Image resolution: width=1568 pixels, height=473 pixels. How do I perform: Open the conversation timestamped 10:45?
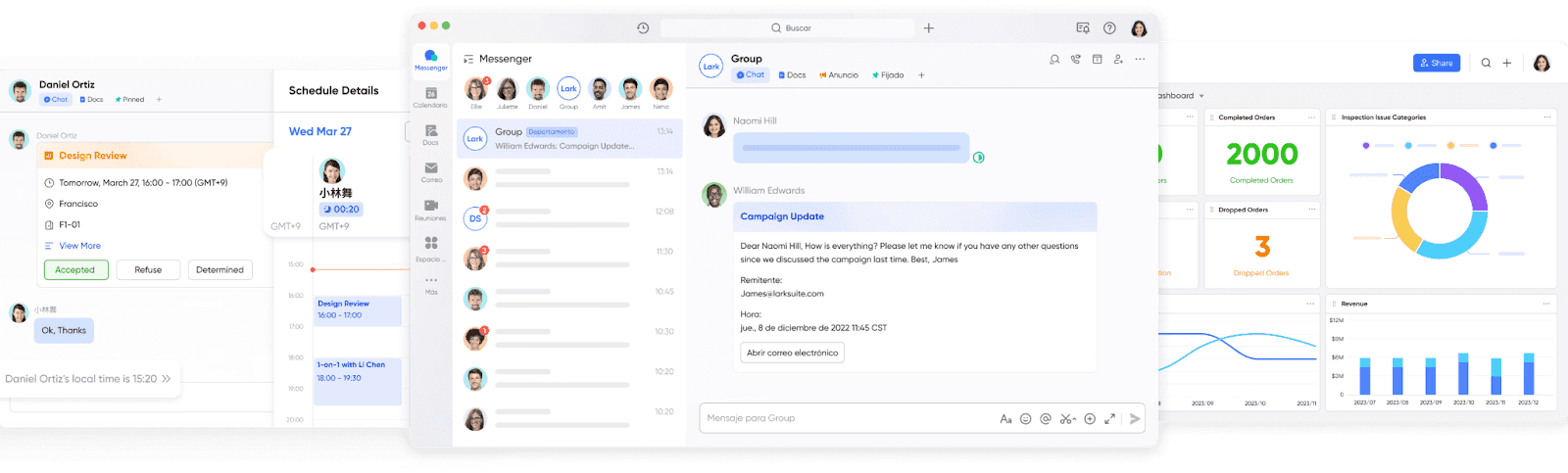click(x=569, y=299)
